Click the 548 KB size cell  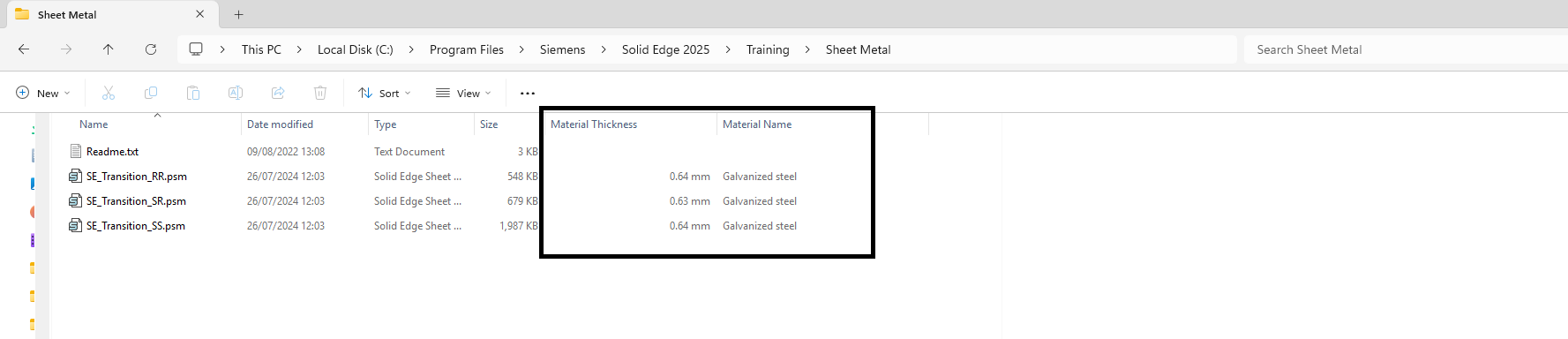coord(522,177)
